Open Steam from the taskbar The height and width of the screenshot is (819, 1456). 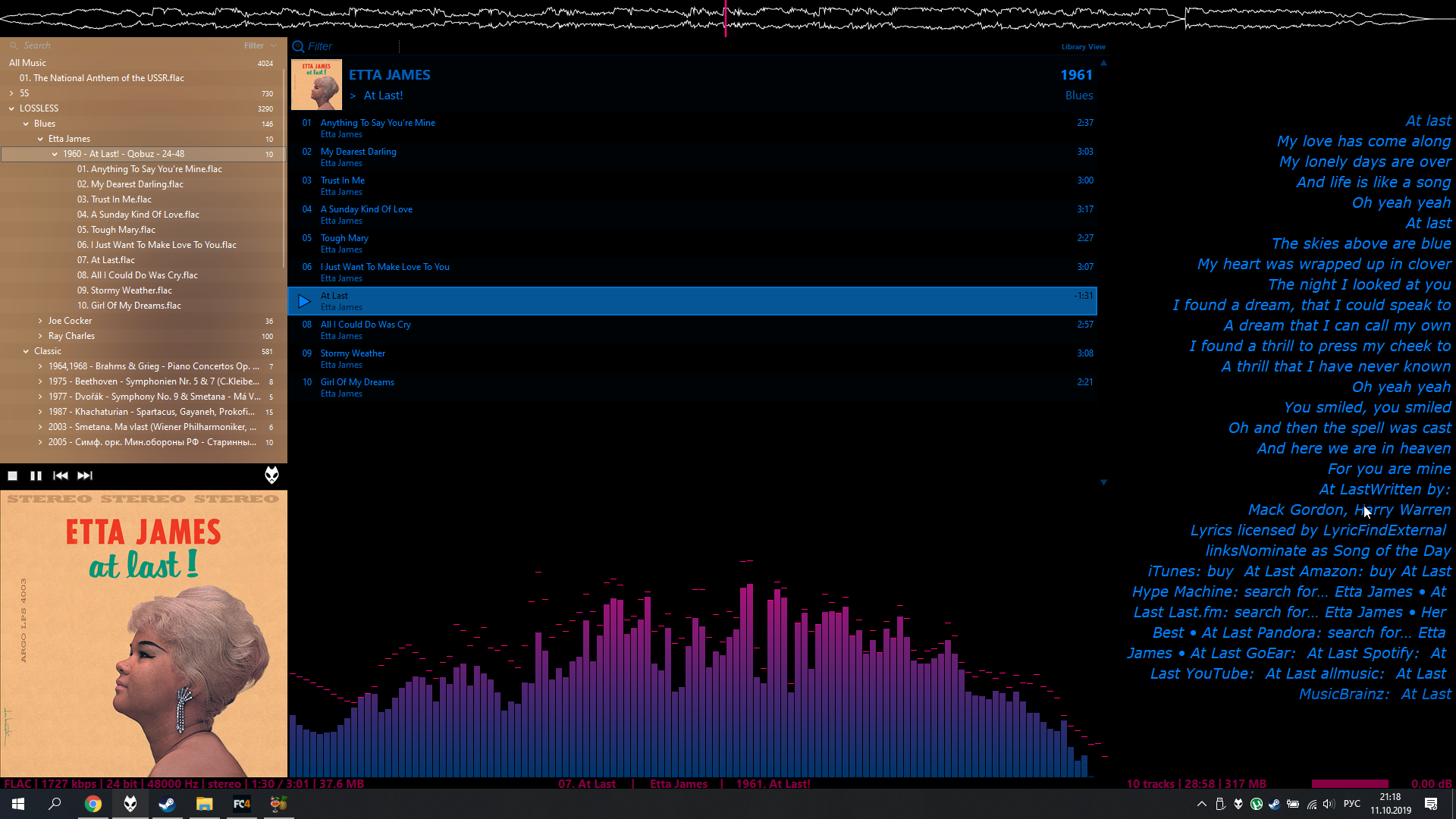point(167,804)
